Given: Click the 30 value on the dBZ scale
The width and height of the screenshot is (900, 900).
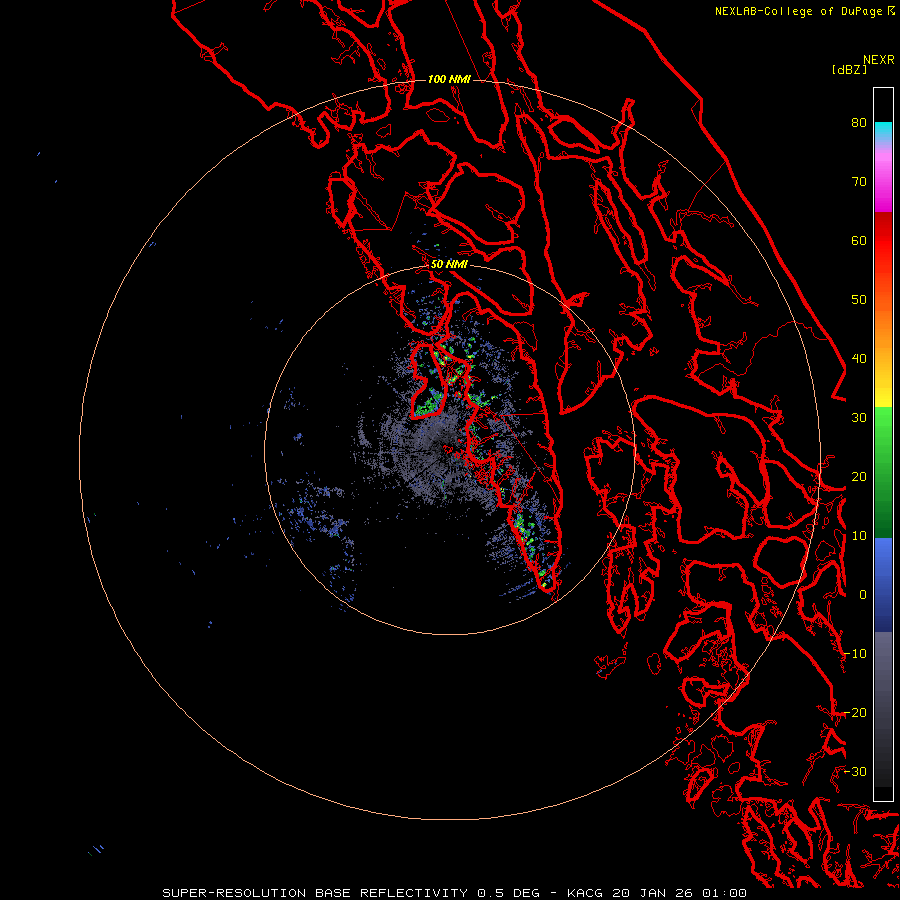Looking at the screenshot, I should click(859, 418).
